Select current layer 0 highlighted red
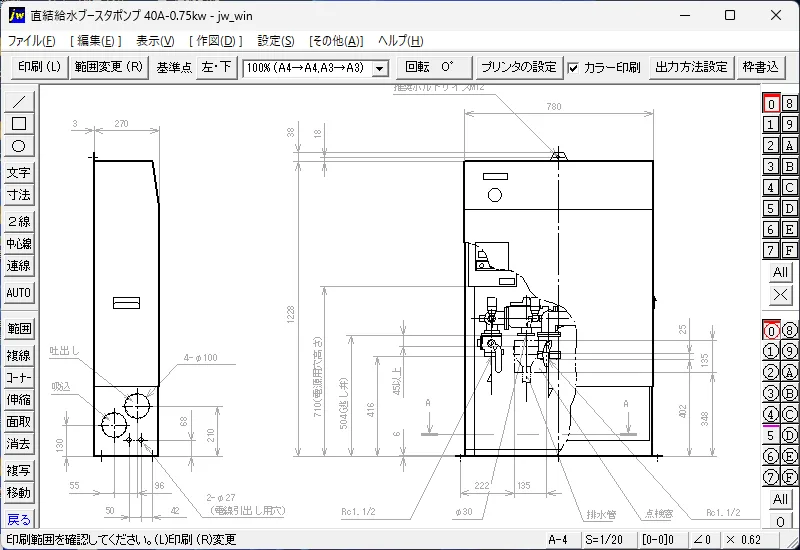 point(770,104)
